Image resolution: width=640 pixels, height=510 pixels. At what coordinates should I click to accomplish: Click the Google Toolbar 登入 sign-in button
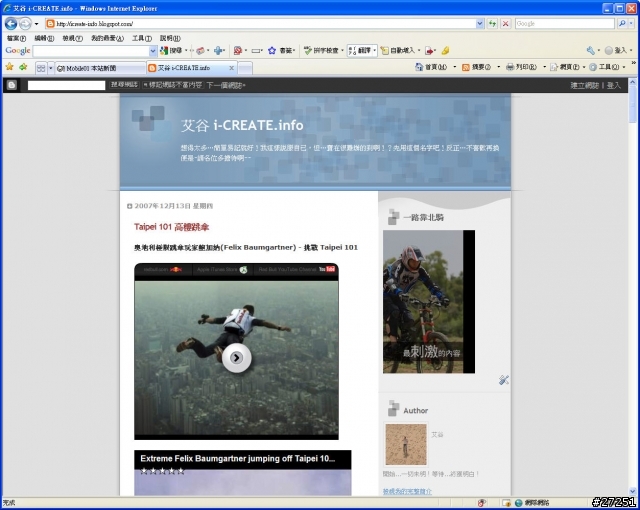(x=616, y=51)
